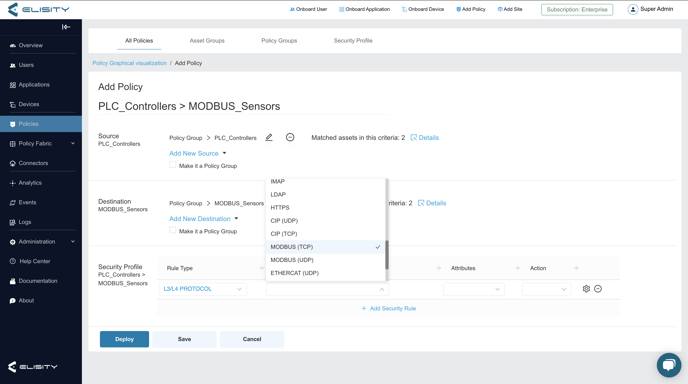Open Action dropdown in rule row
This screenshot has width=688, height=384.
546,289
